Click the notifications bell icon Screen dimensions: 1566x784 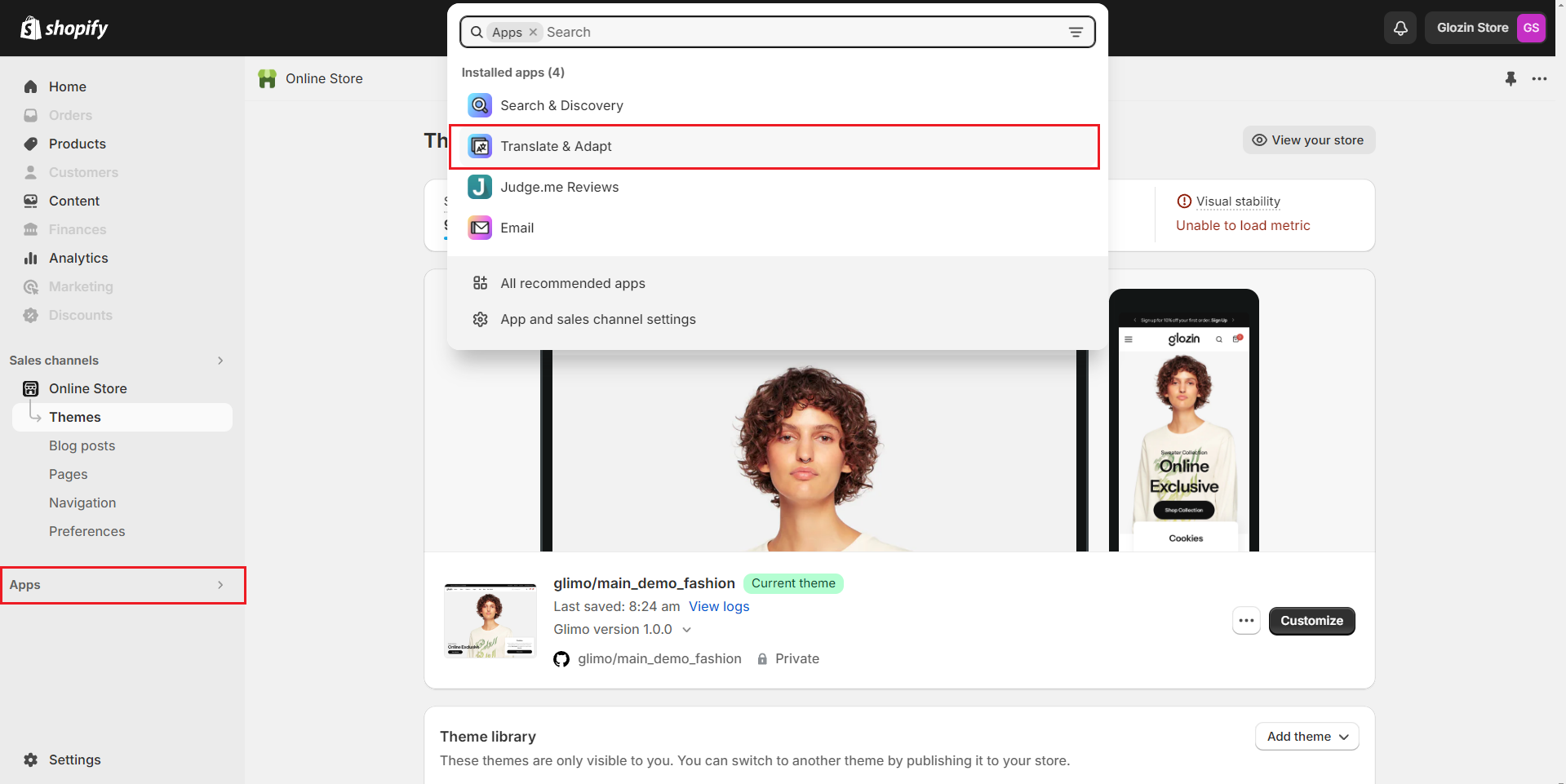click(1400, 28)
